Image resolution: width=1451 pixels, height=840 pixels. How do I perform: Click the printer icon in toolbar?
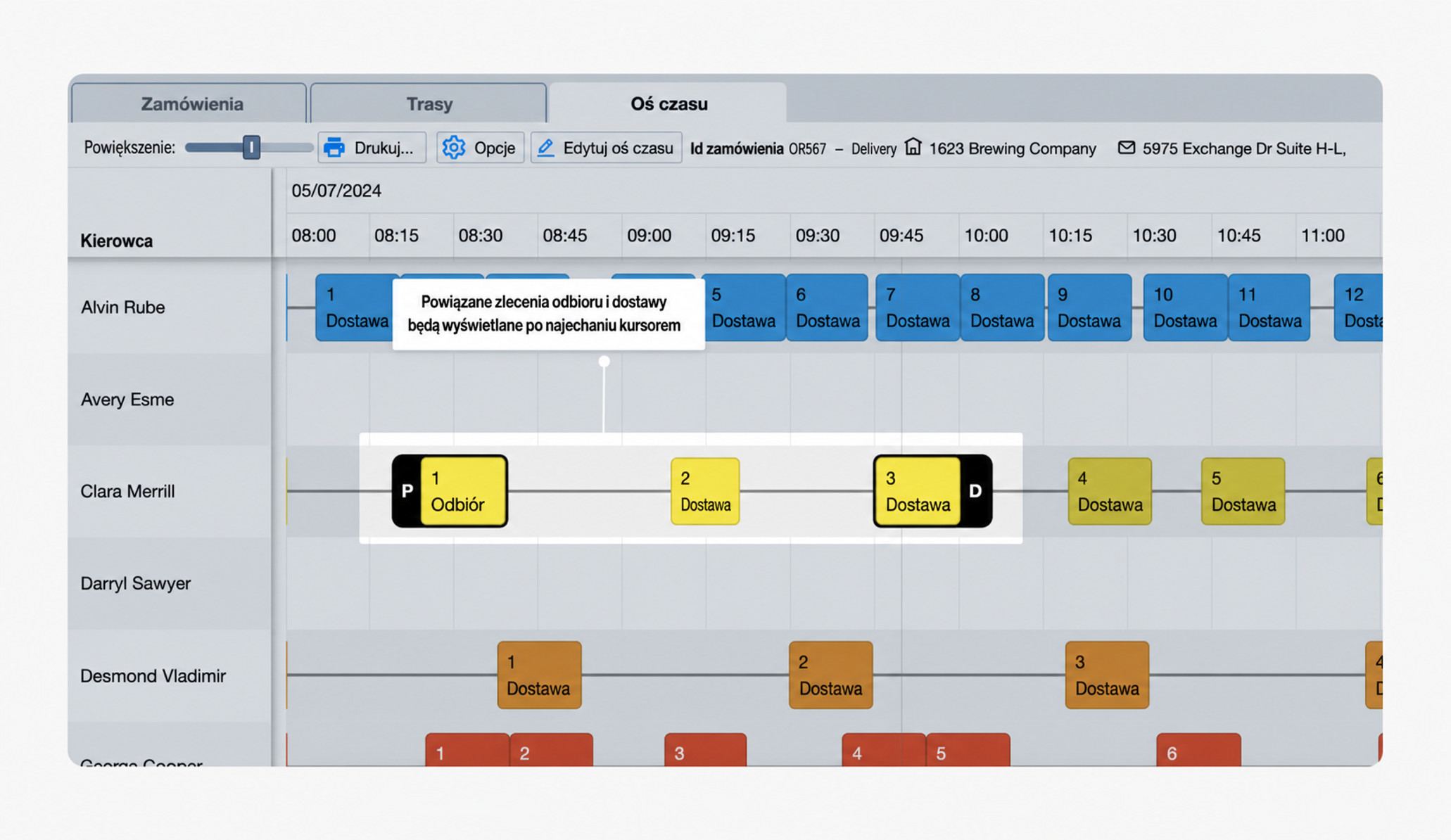tap(334, 148)
